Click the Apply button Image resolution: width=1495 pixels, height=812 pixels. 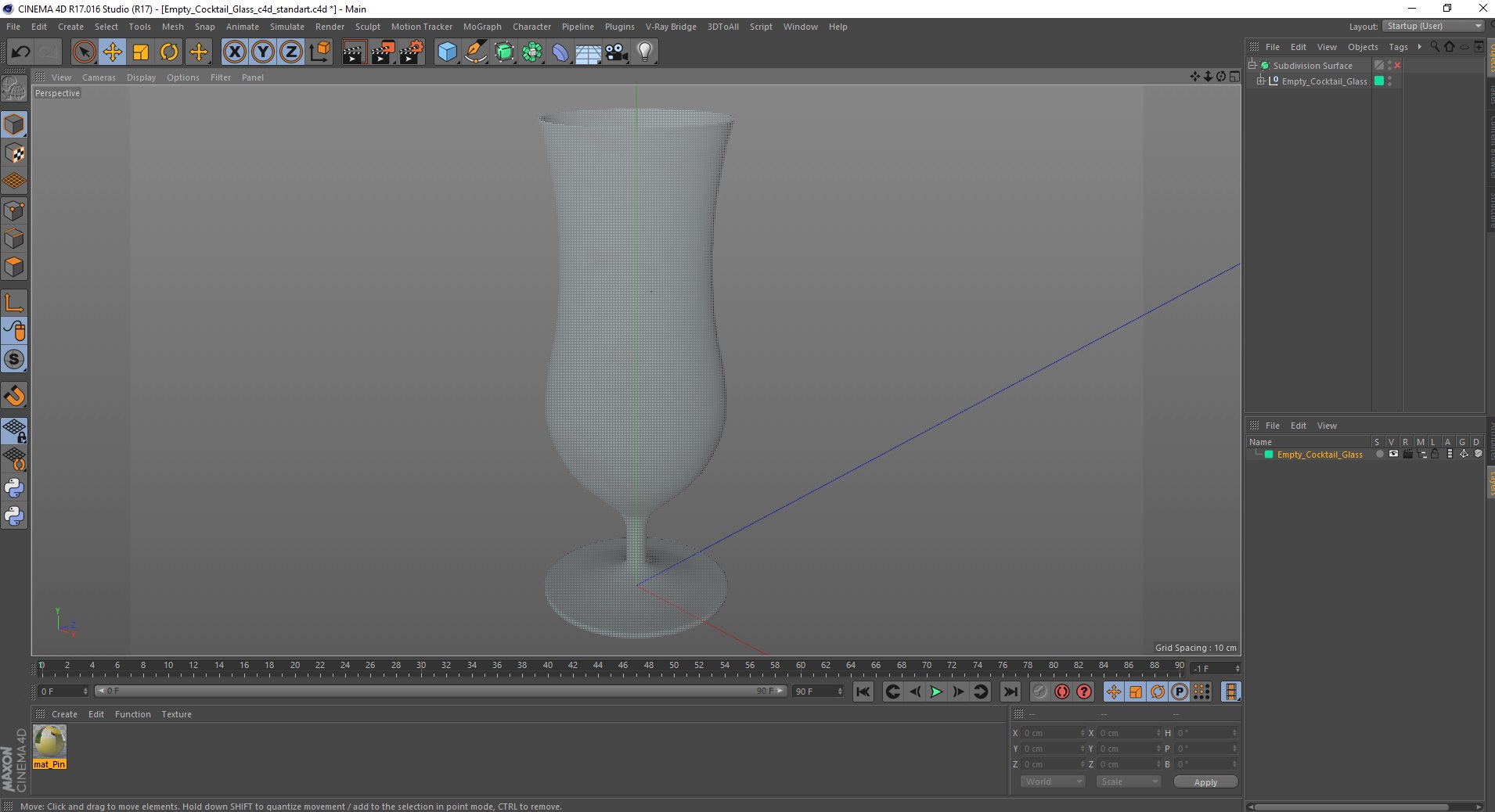pyautogui.click(x=1205, y=781)
